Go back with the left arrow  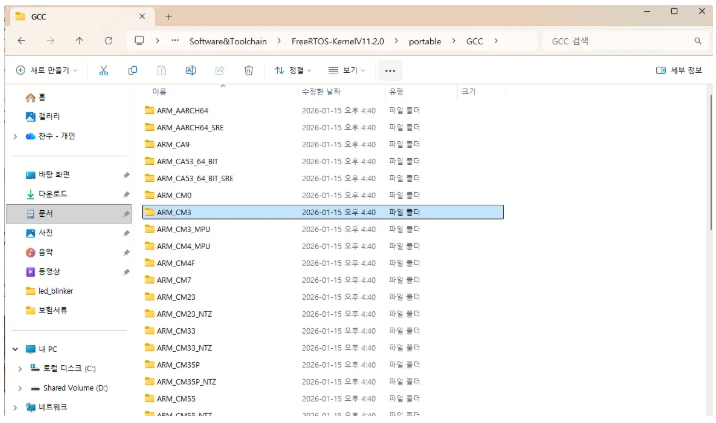point(21,41)
